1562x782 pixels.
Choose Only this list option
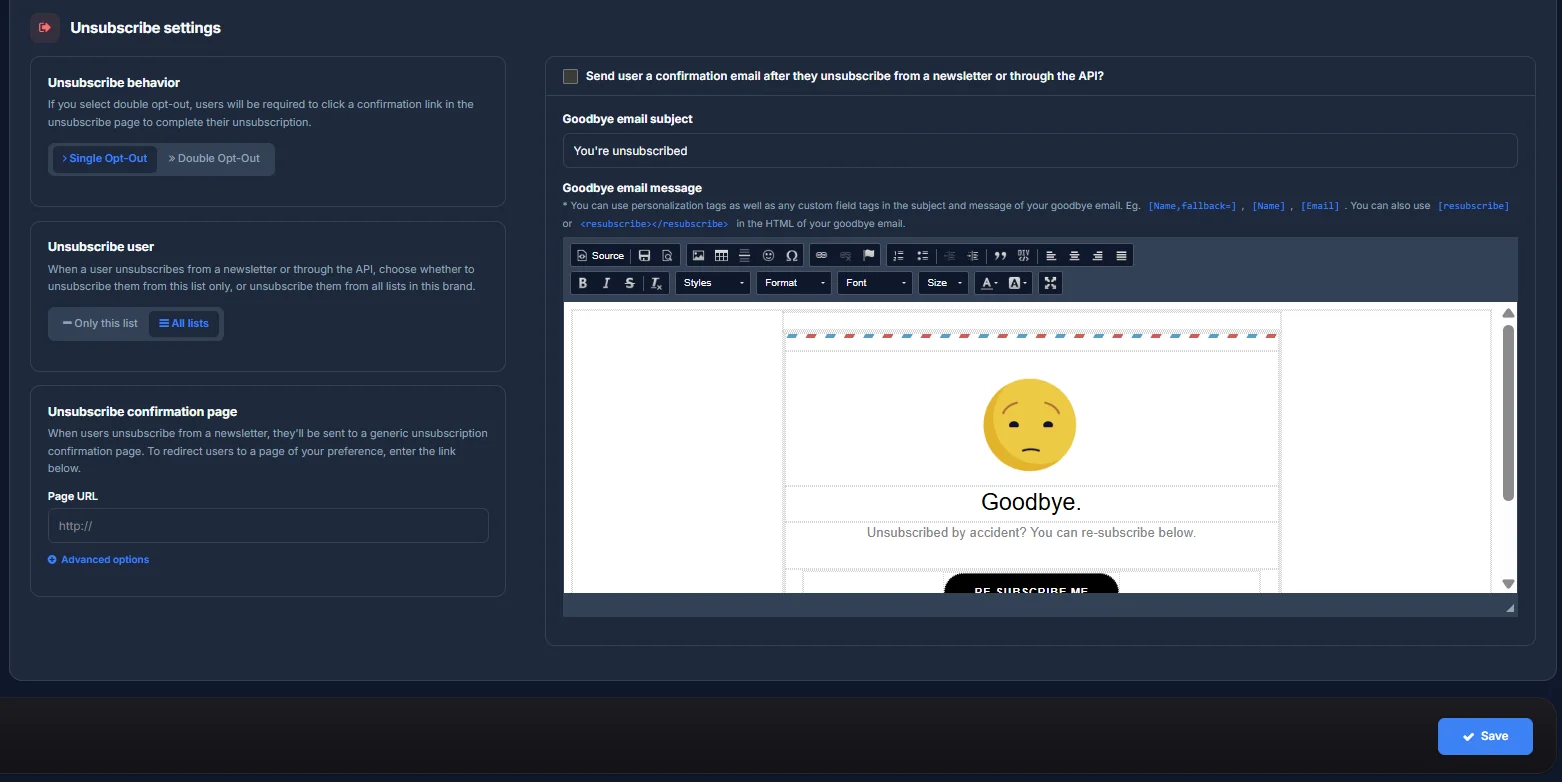tap(100, 324)
